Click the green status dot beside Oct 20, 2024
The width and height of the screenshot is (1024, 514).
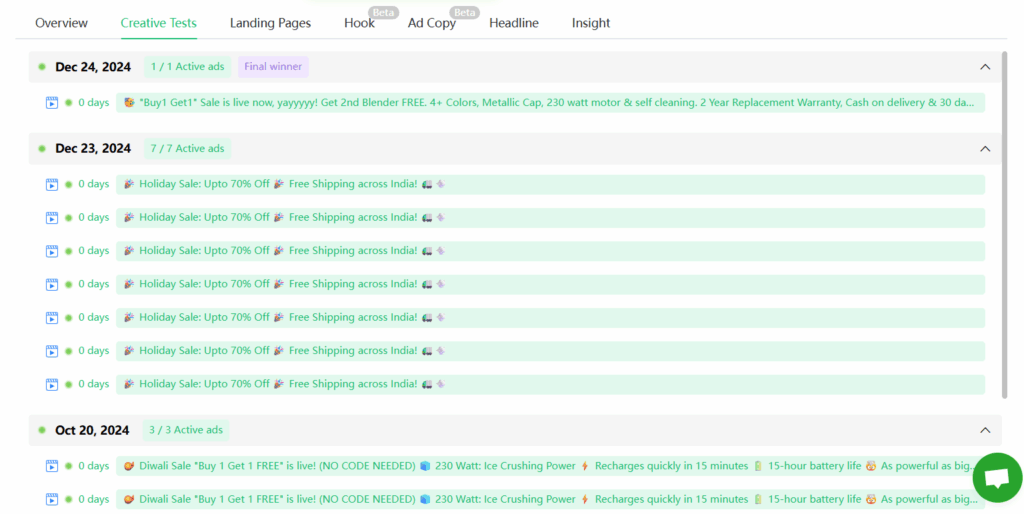[x=42, y=430]
